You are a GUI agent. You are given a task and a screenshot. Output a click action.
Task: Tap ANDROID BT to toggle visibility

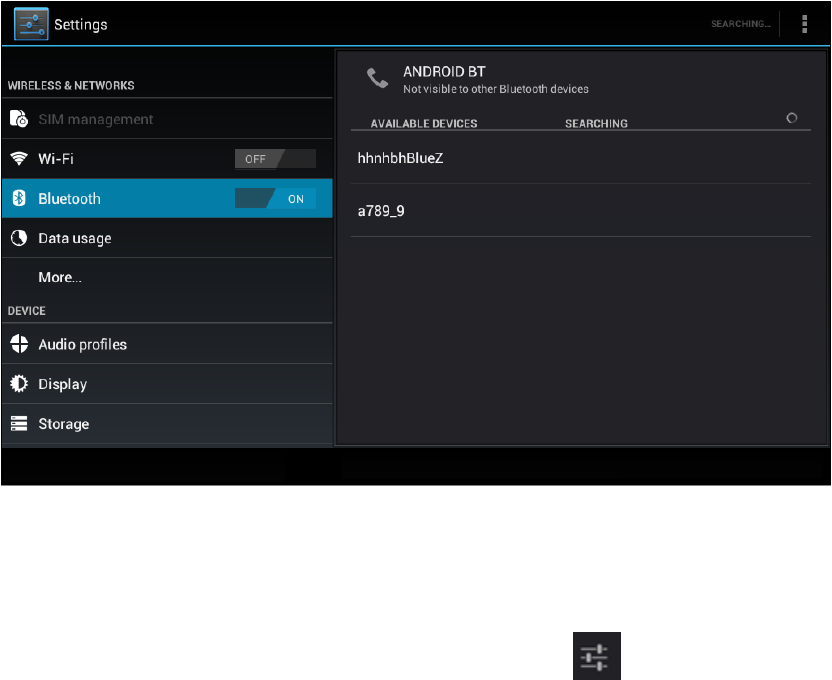point(444,72)
